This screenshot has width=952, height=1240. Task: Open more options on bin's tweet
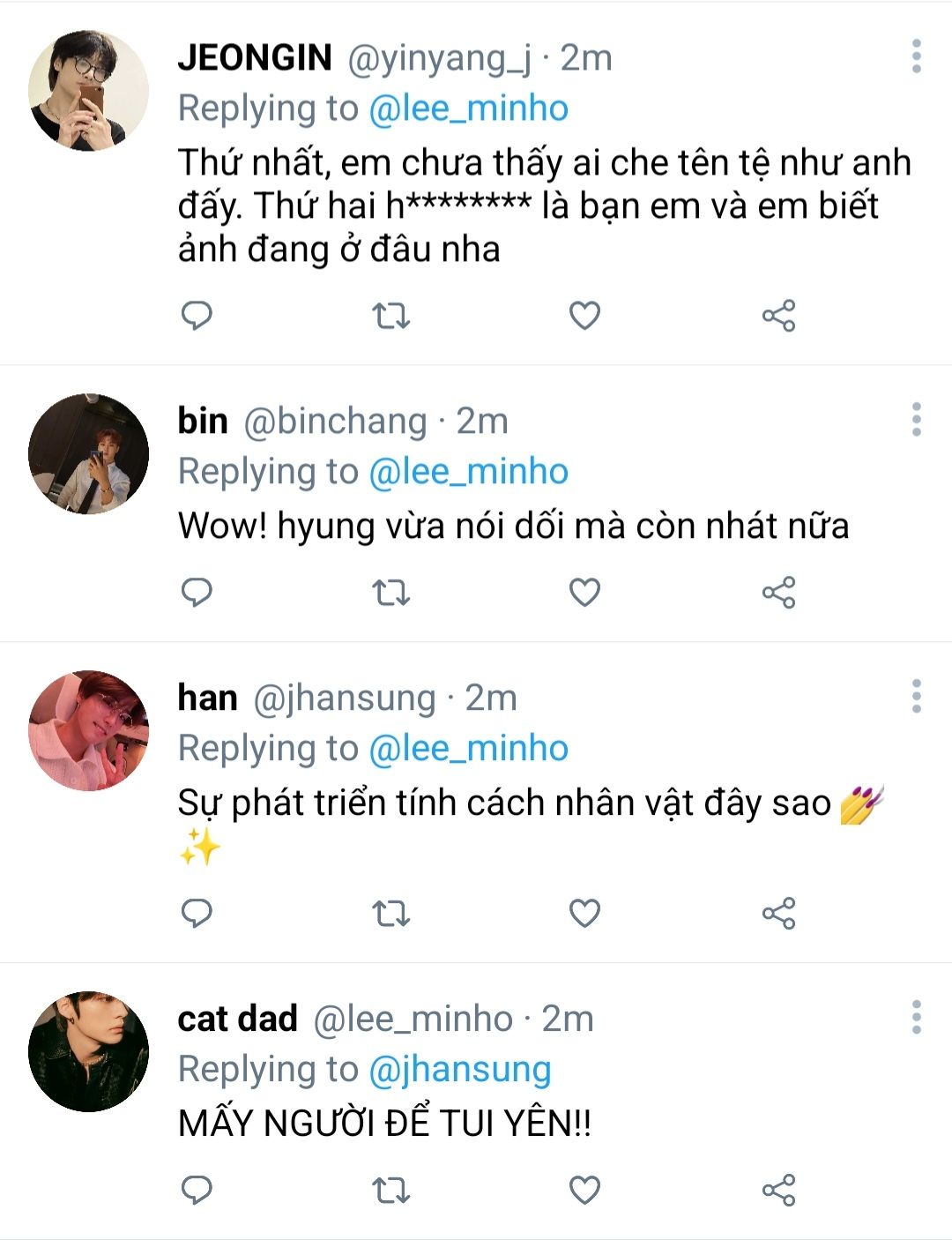[917, 420]
